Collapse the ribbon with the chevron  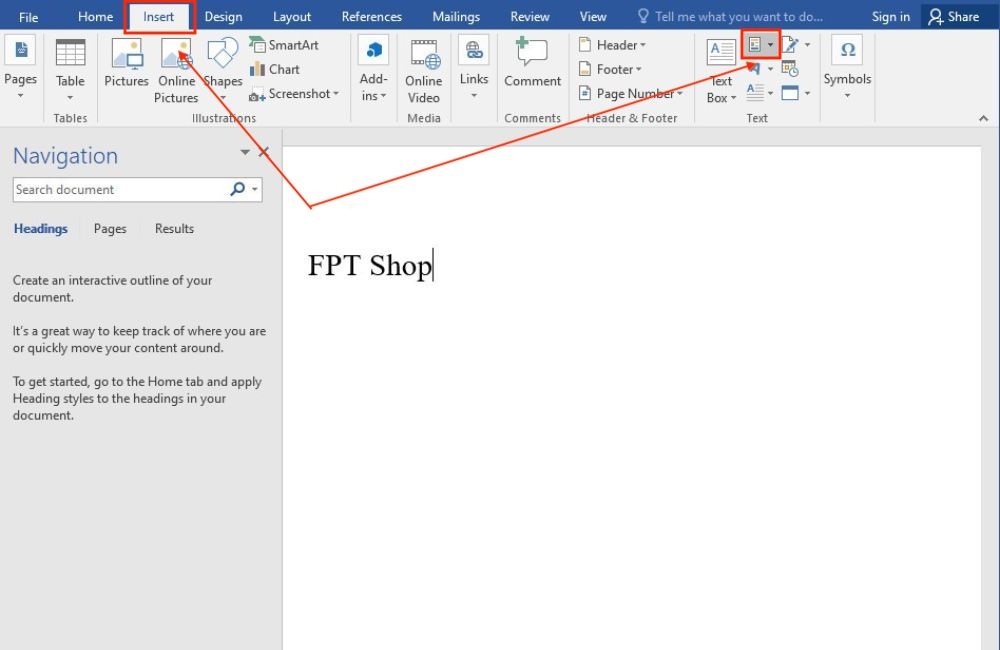click(x=983, y=119)
